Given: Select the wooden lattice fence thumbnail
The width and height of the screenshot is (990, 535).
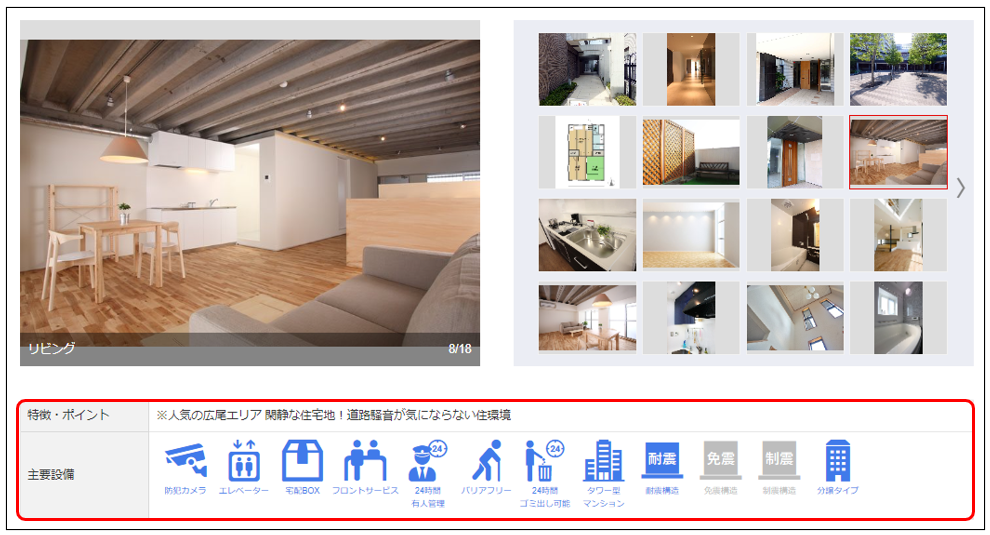Looking at the screenshot, I should (691, 152).
